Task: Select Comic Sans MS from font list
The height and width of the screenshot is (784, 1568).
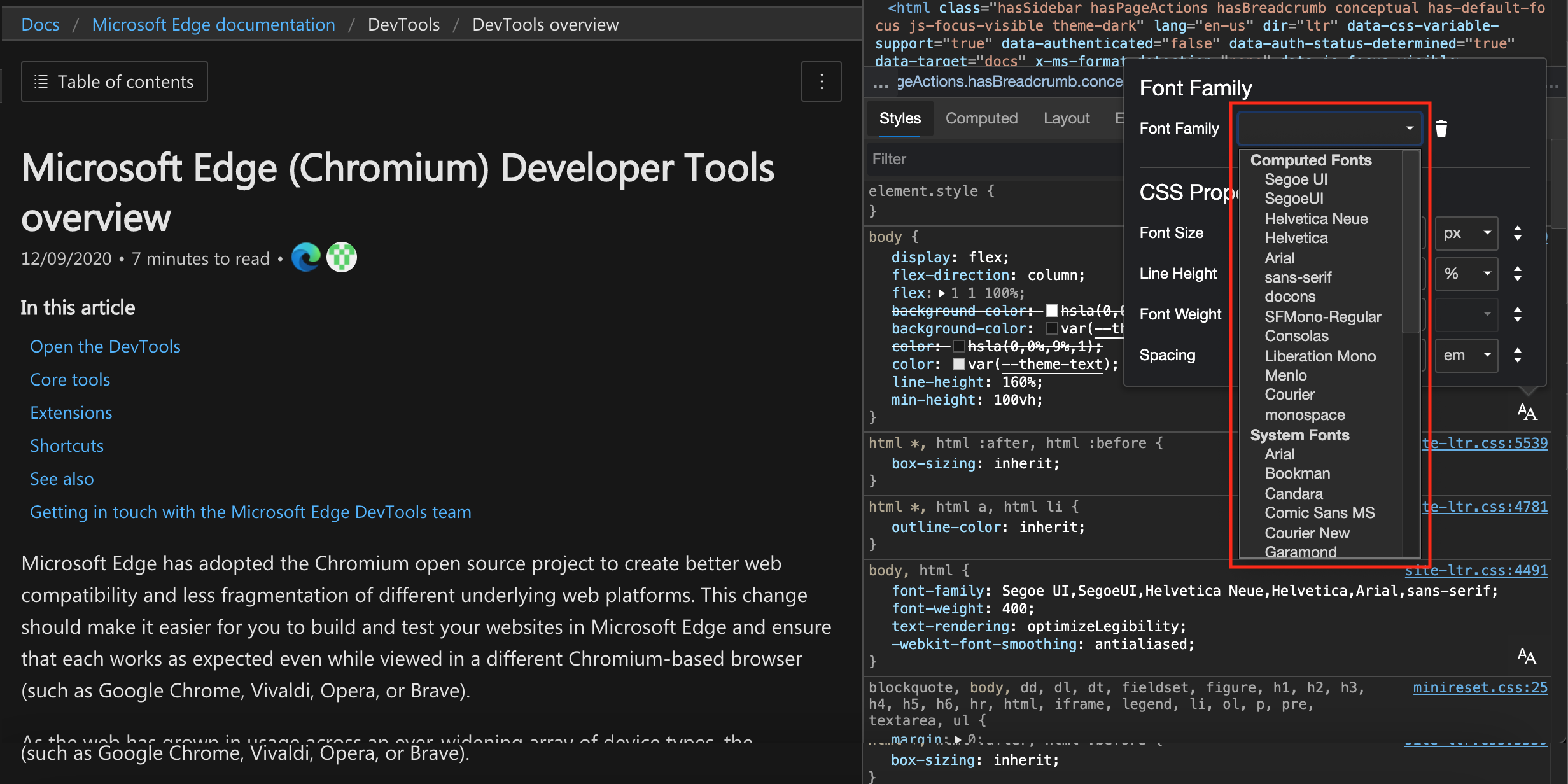Action: (x=1318, y=513)
